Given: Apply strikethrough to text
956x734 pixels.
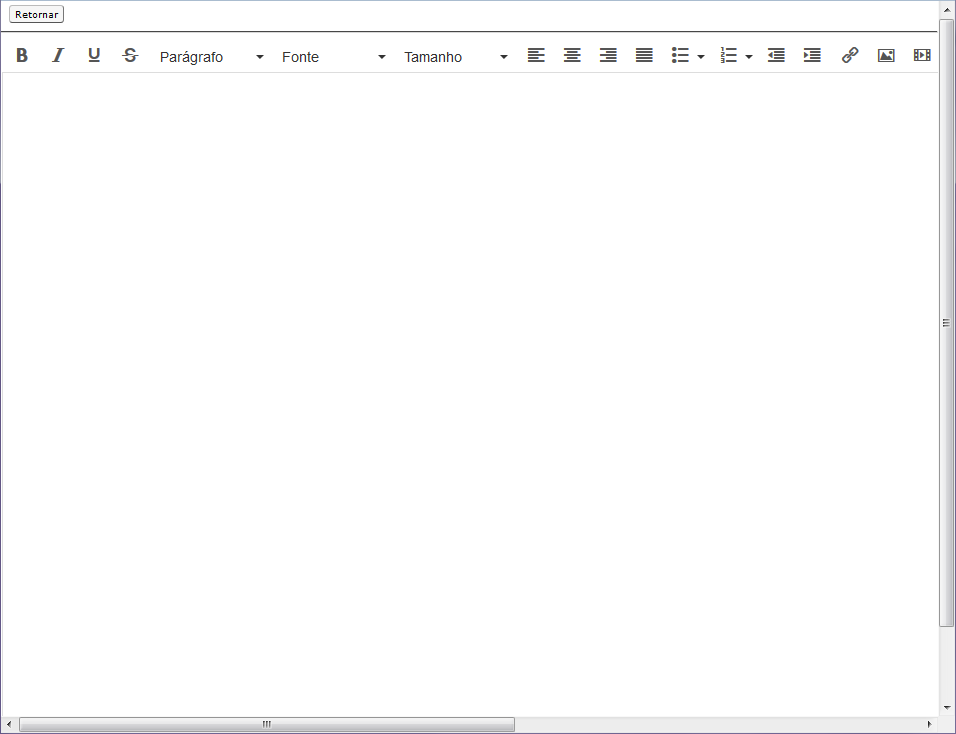Looking at the screenshot, I should (130, 56).
